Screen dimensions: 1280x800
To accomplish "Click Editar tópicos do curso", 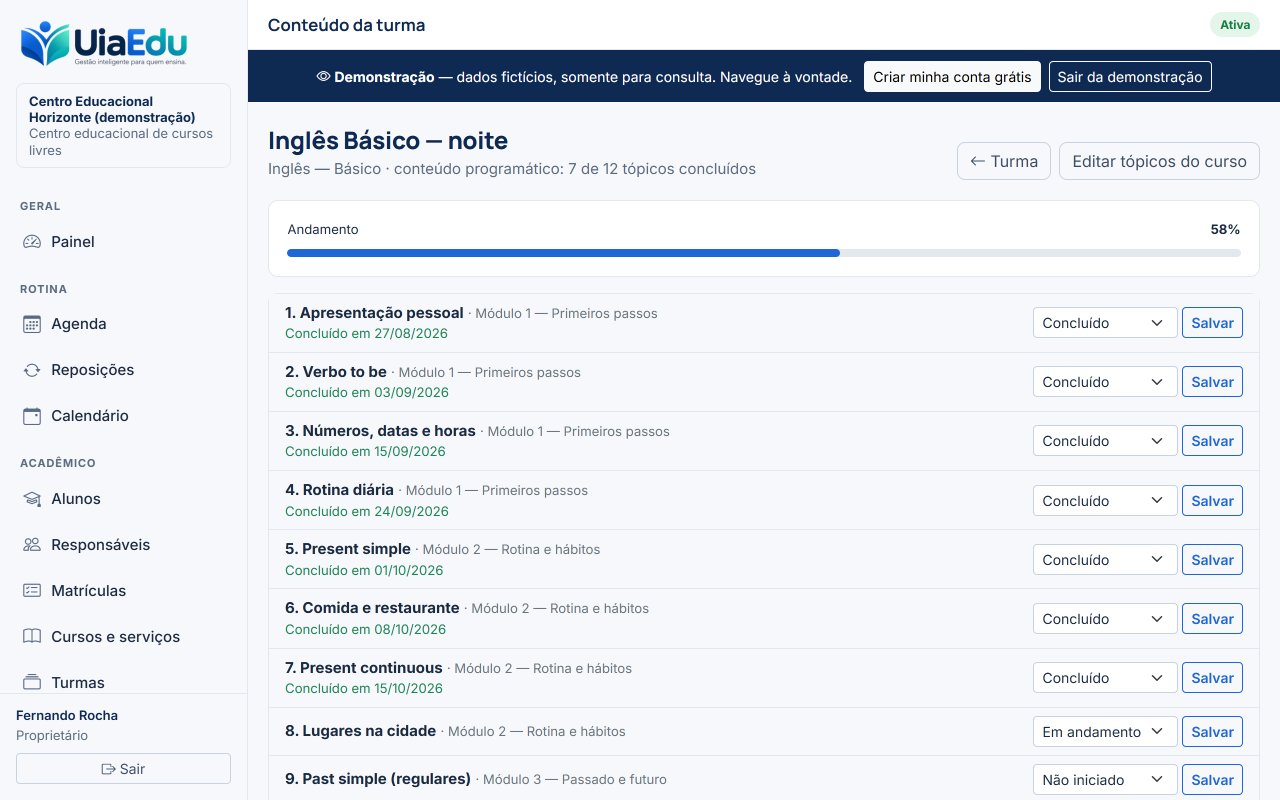I will click(1159, 161).
